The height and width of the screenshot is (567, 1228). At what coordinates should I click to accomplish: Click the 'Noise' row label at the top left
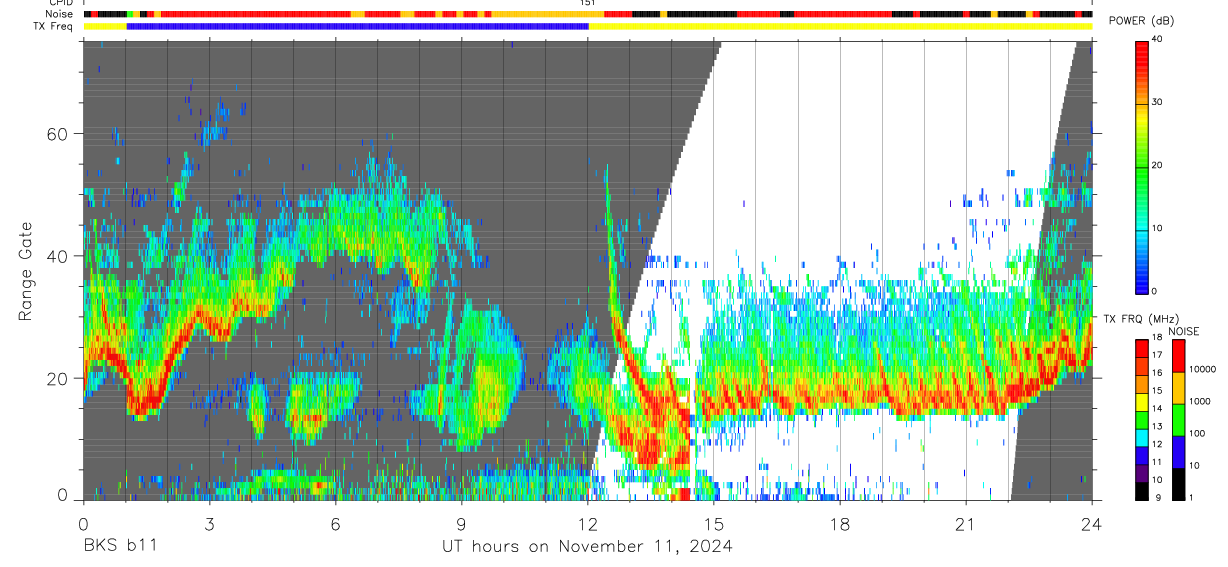click(60, 15)
